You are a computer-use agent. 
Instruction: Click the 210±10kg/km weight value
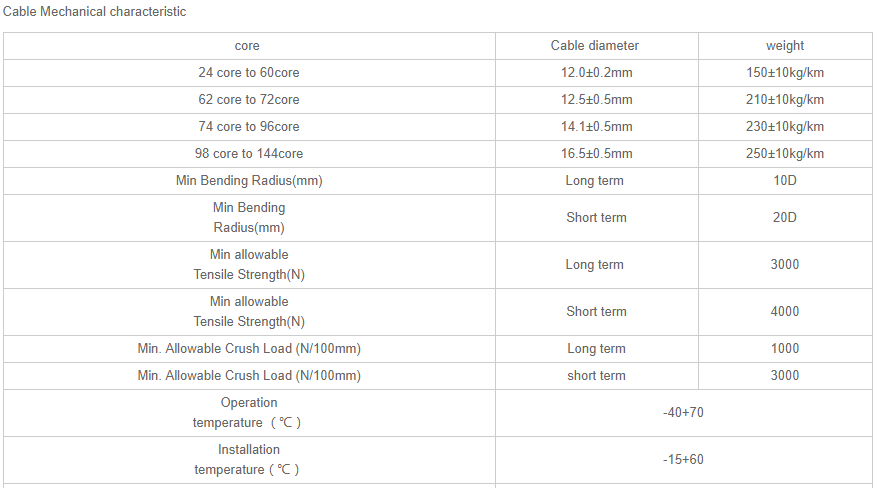click(x=785, y=100)
